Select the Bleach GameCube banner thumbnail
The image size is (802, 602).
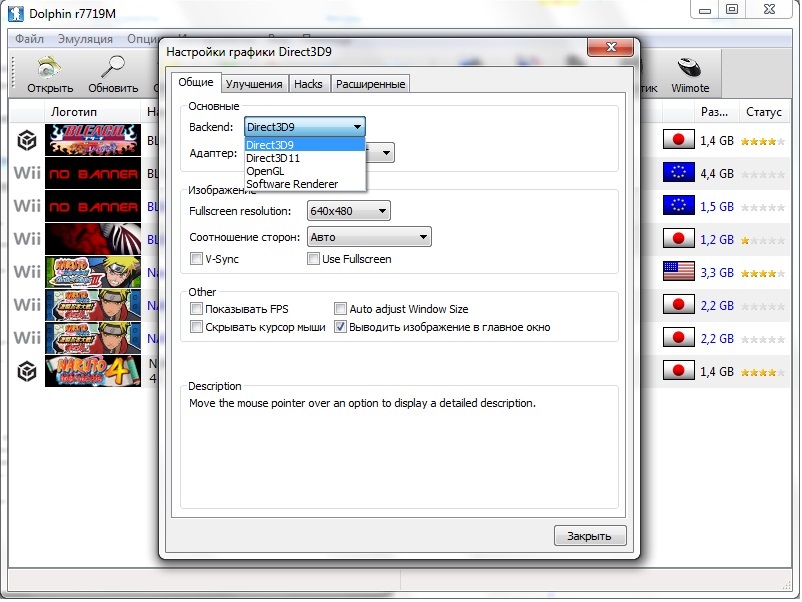pyautogui.click(x=93, y=140)
